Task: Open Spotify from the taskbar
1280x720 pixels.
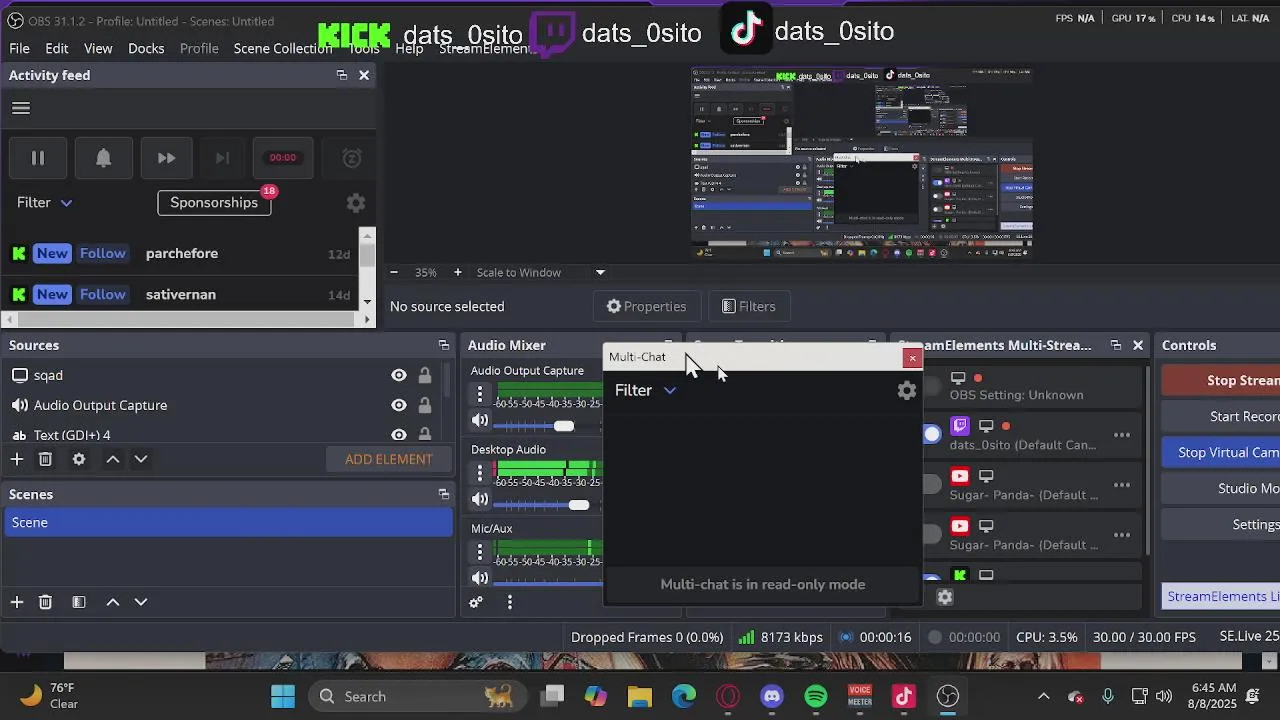Action: (x=816, y=696)
